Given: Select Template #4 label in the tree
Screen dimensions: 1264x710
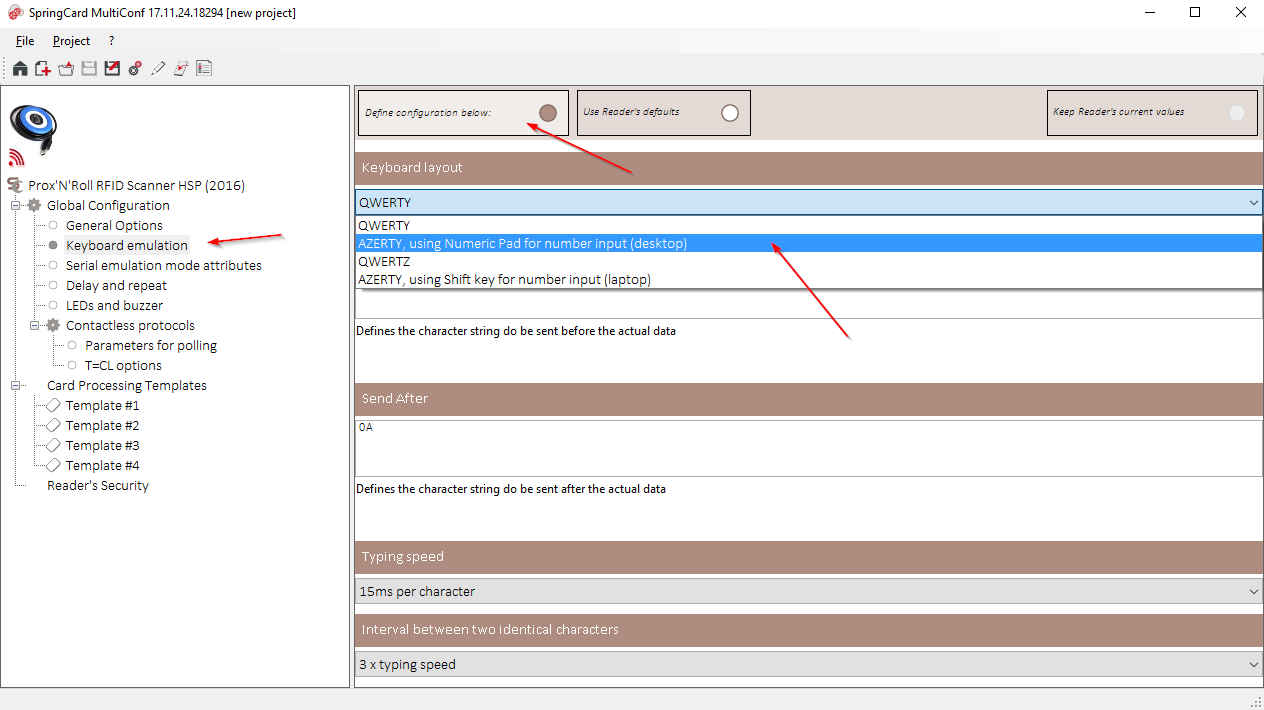Looking at the screenshot, I should click(x=103, y=465).
